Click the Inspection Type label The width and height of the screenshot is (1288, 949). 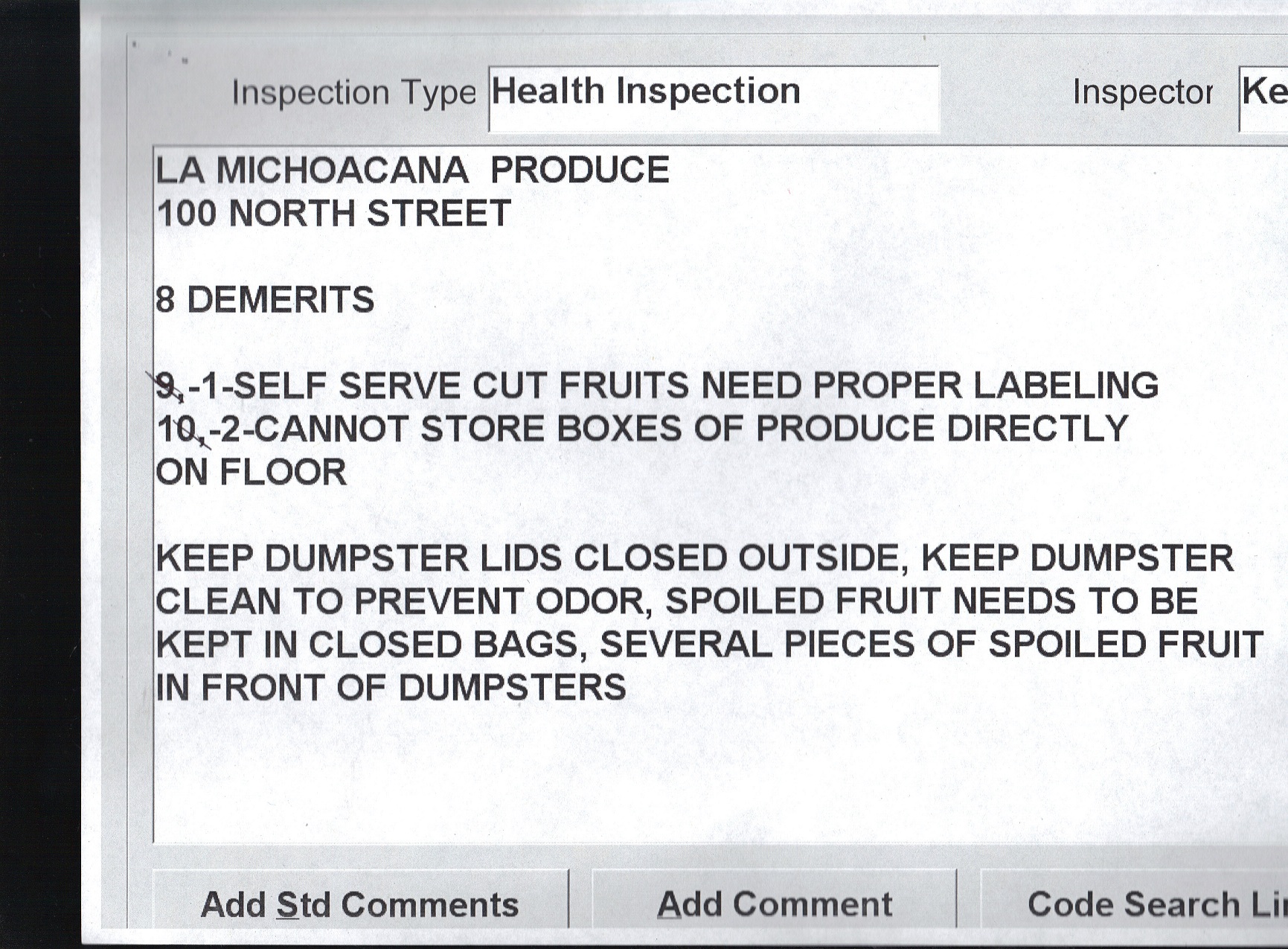pyautogui.click(x=353, y=93)
